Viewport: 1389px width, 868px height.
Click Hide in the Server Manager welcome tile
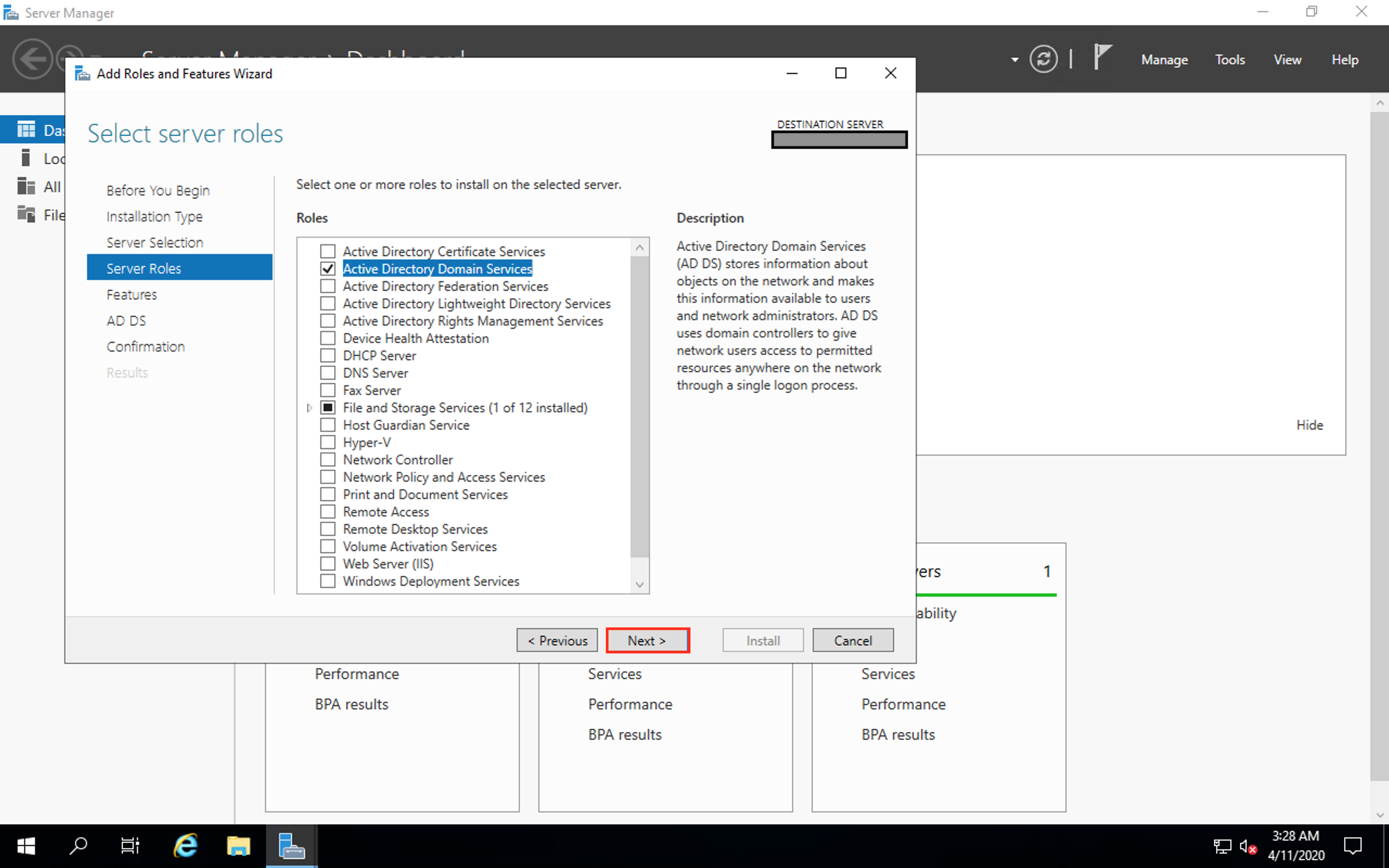point(1309,425)
